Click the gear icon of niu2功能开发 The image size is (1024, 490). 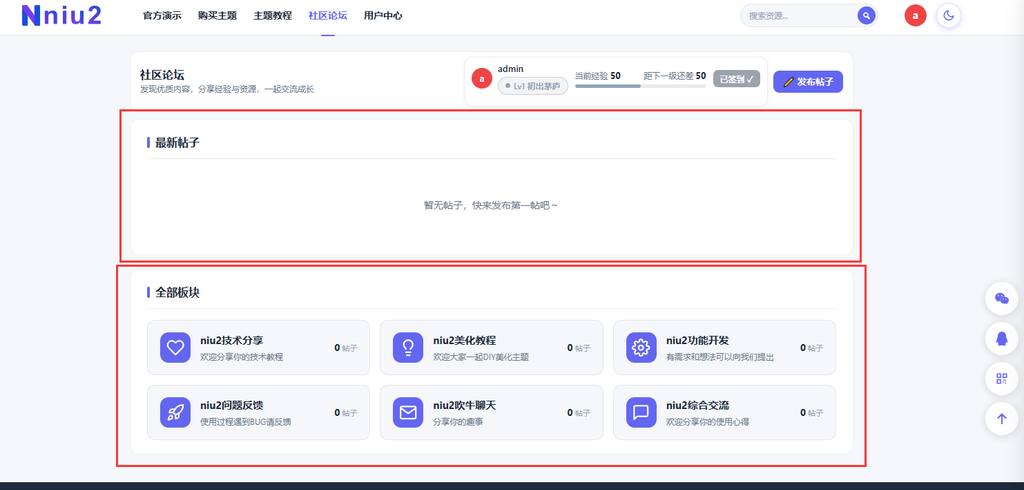(x=641, y=348)
